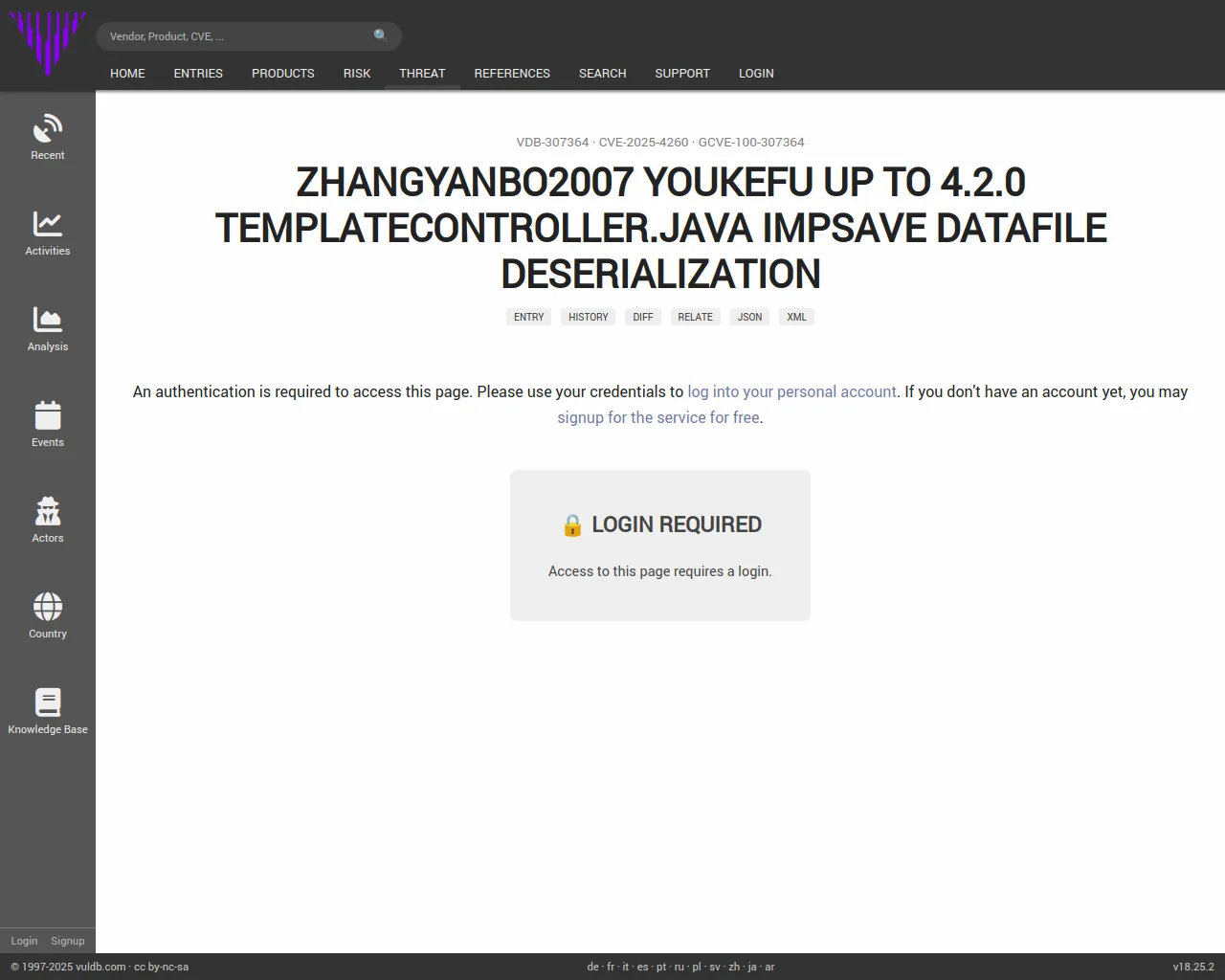Select the ENTRY tab button
Image resolution: width=1225 pixels, height=980 pixels.
528,317
